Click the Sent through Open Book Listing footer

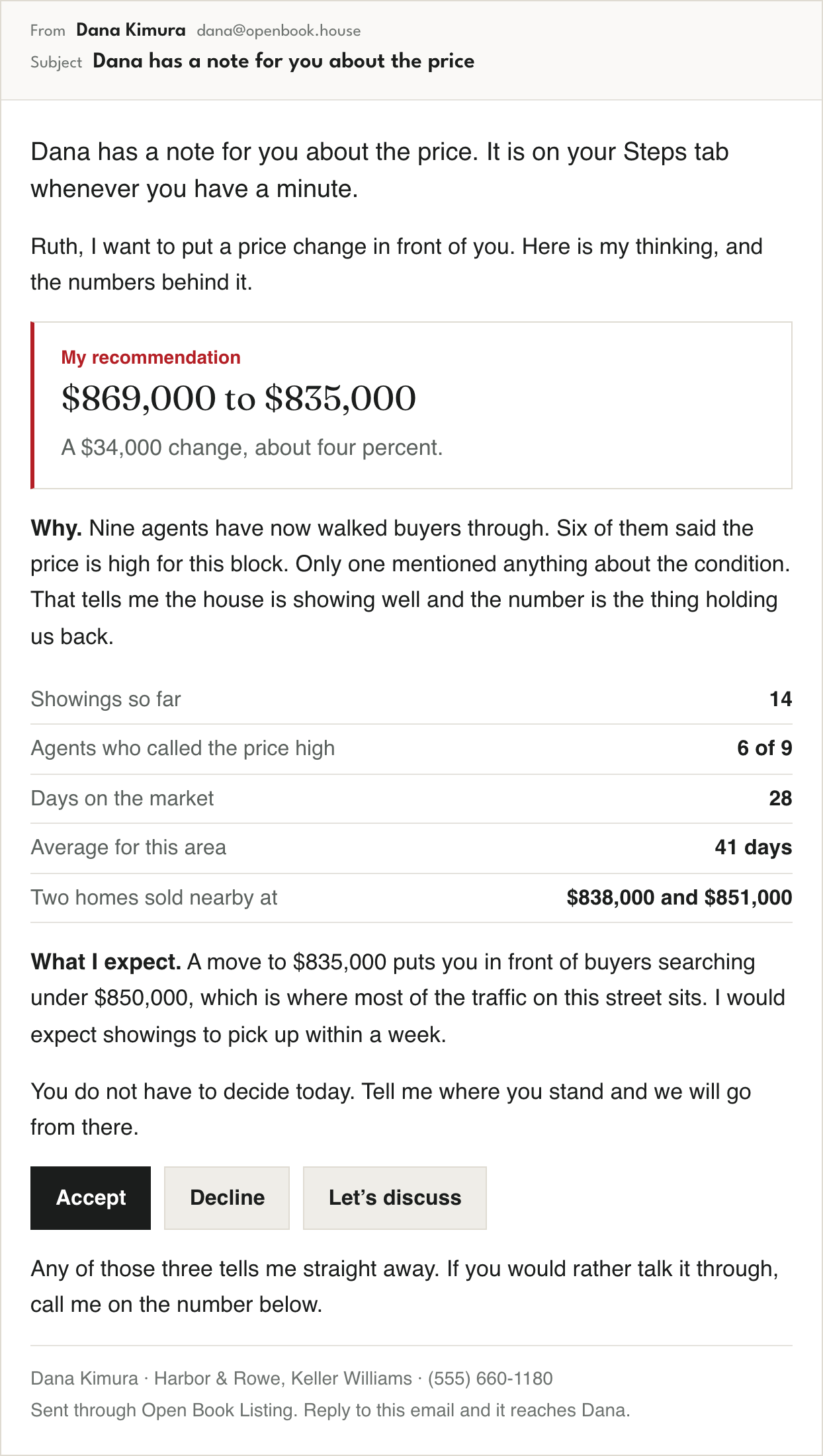tap(330, 1410)
